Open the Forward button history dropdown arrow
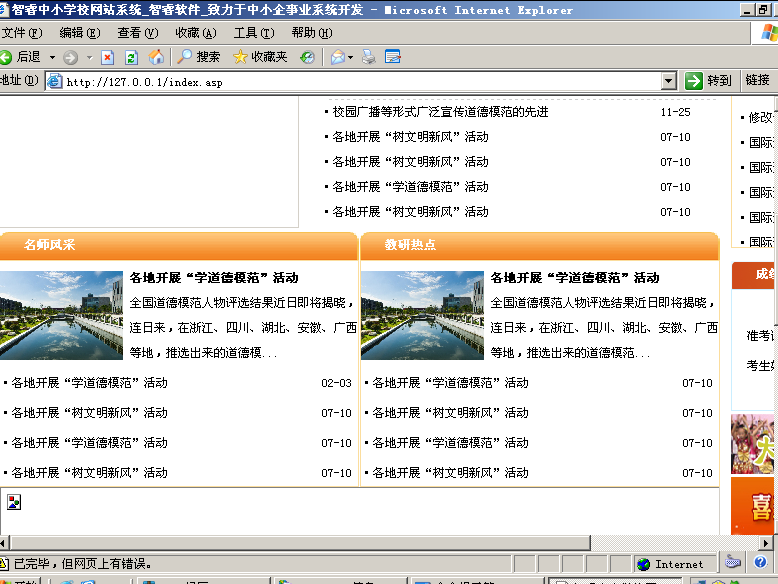 [x=90, y=58]
